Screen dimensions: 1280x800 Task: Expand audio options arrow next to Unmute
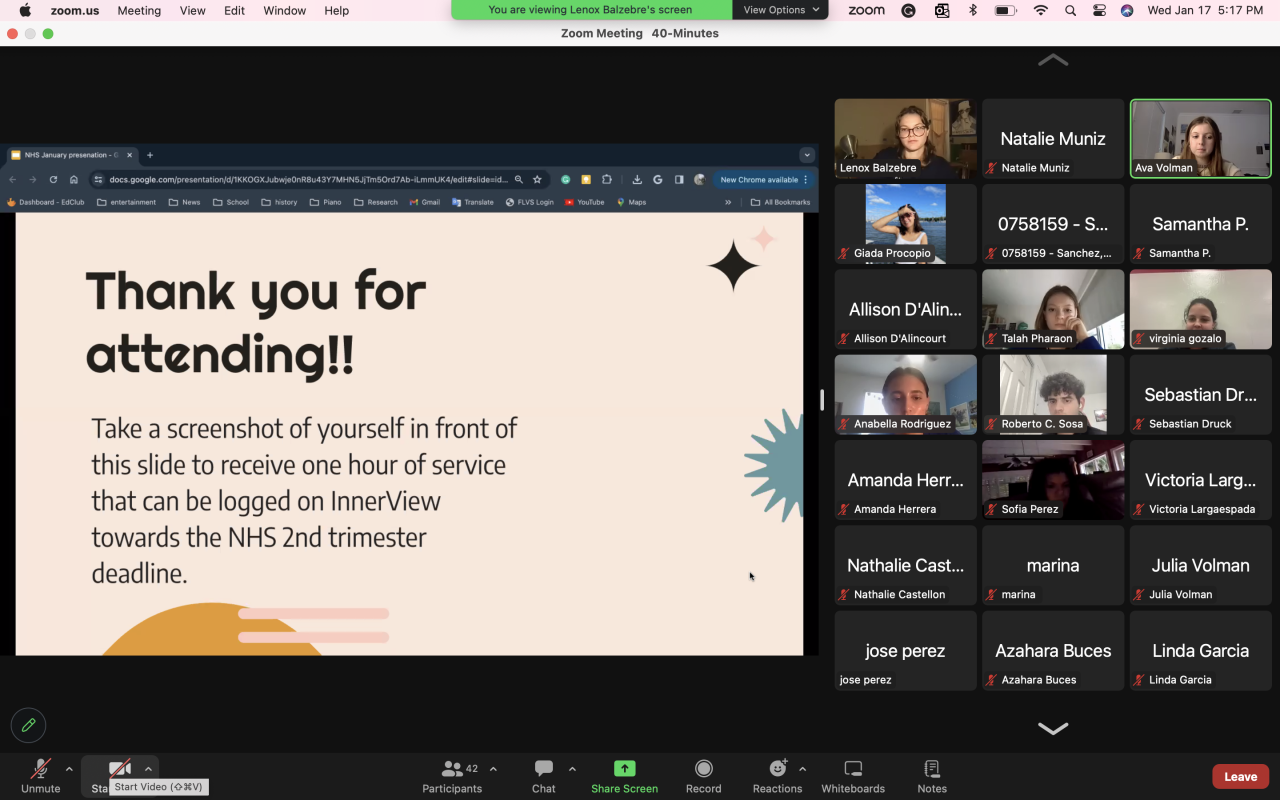point(69,769)
